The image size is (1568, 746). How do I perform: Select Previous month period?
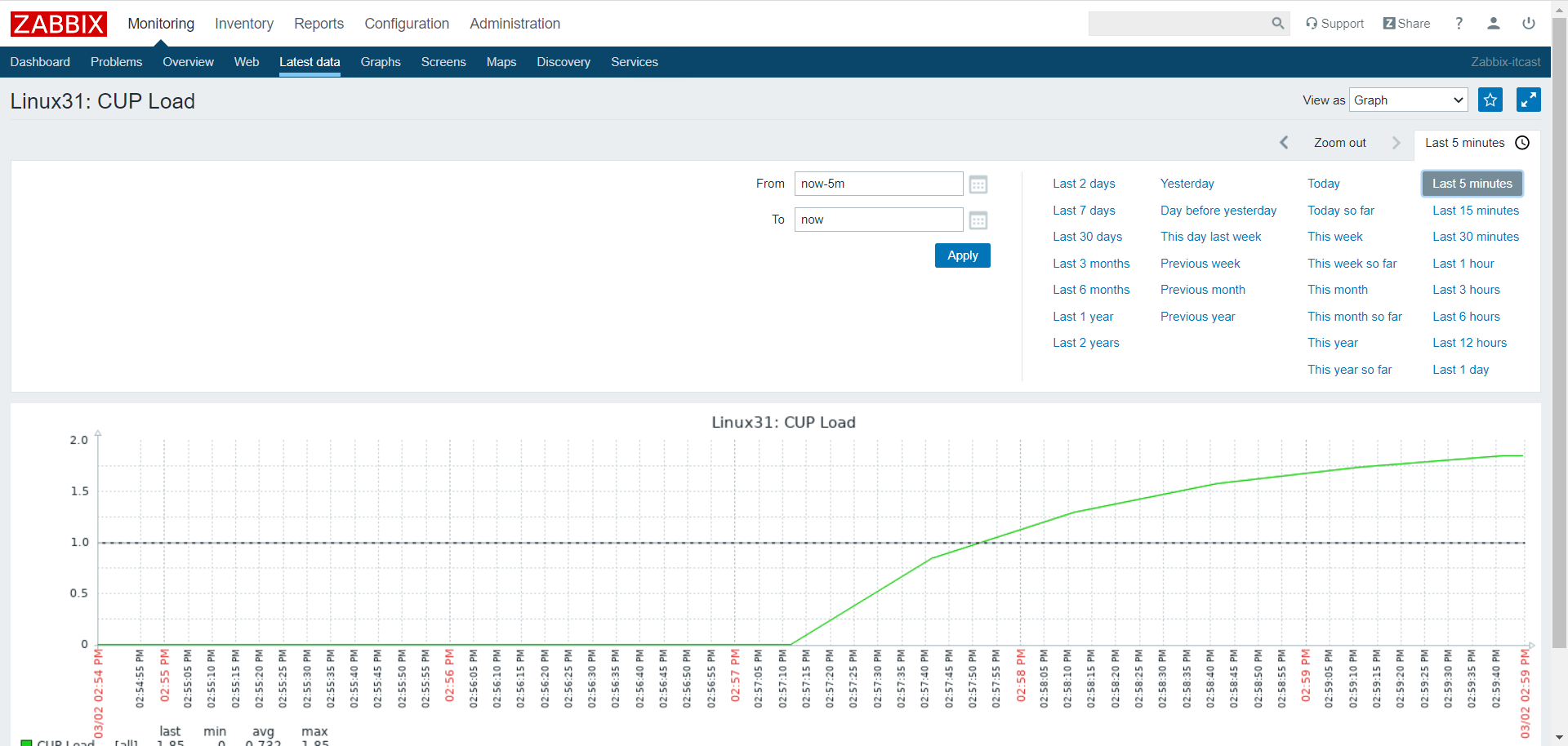tap(1202, 290)
